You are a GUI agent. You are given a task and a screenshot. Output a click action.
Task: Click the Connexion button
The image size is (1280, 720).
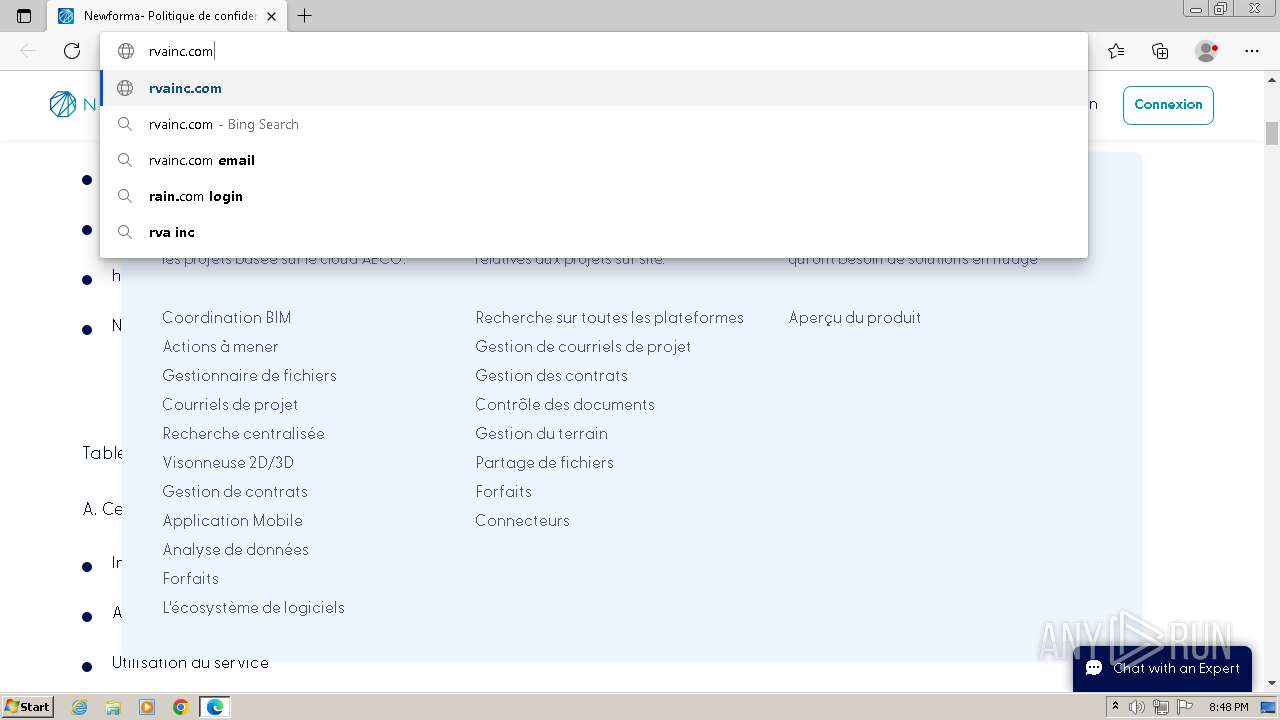click(1168, 105)
